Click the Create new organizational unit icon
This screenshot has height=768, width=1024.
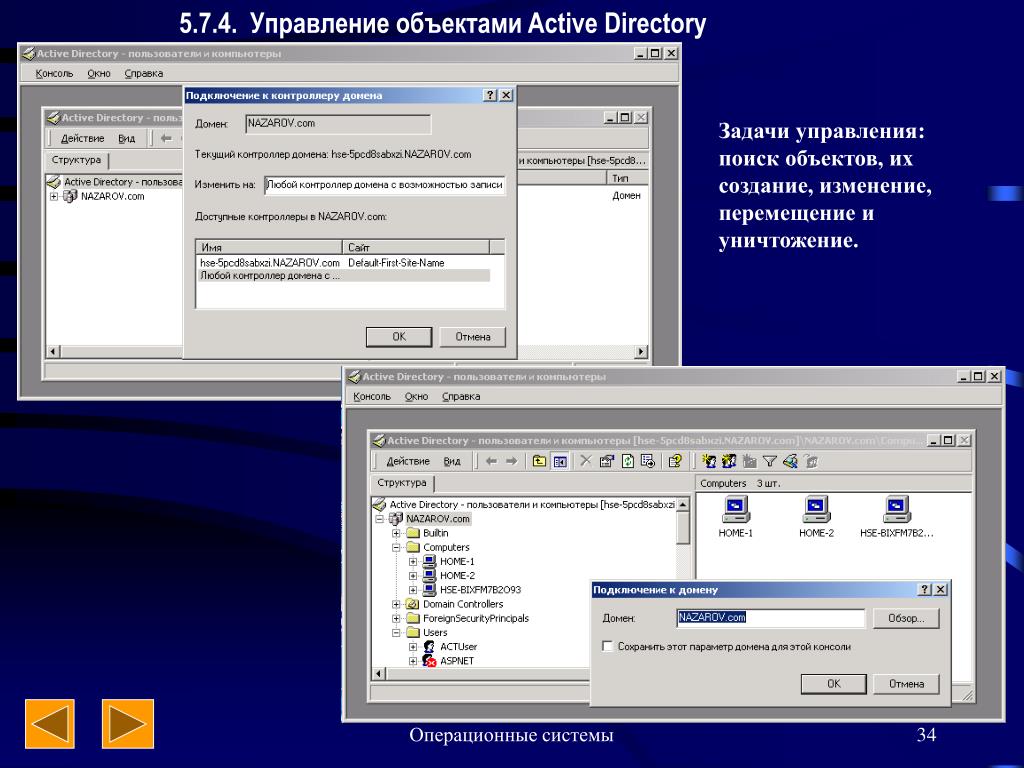coord(749,461)
